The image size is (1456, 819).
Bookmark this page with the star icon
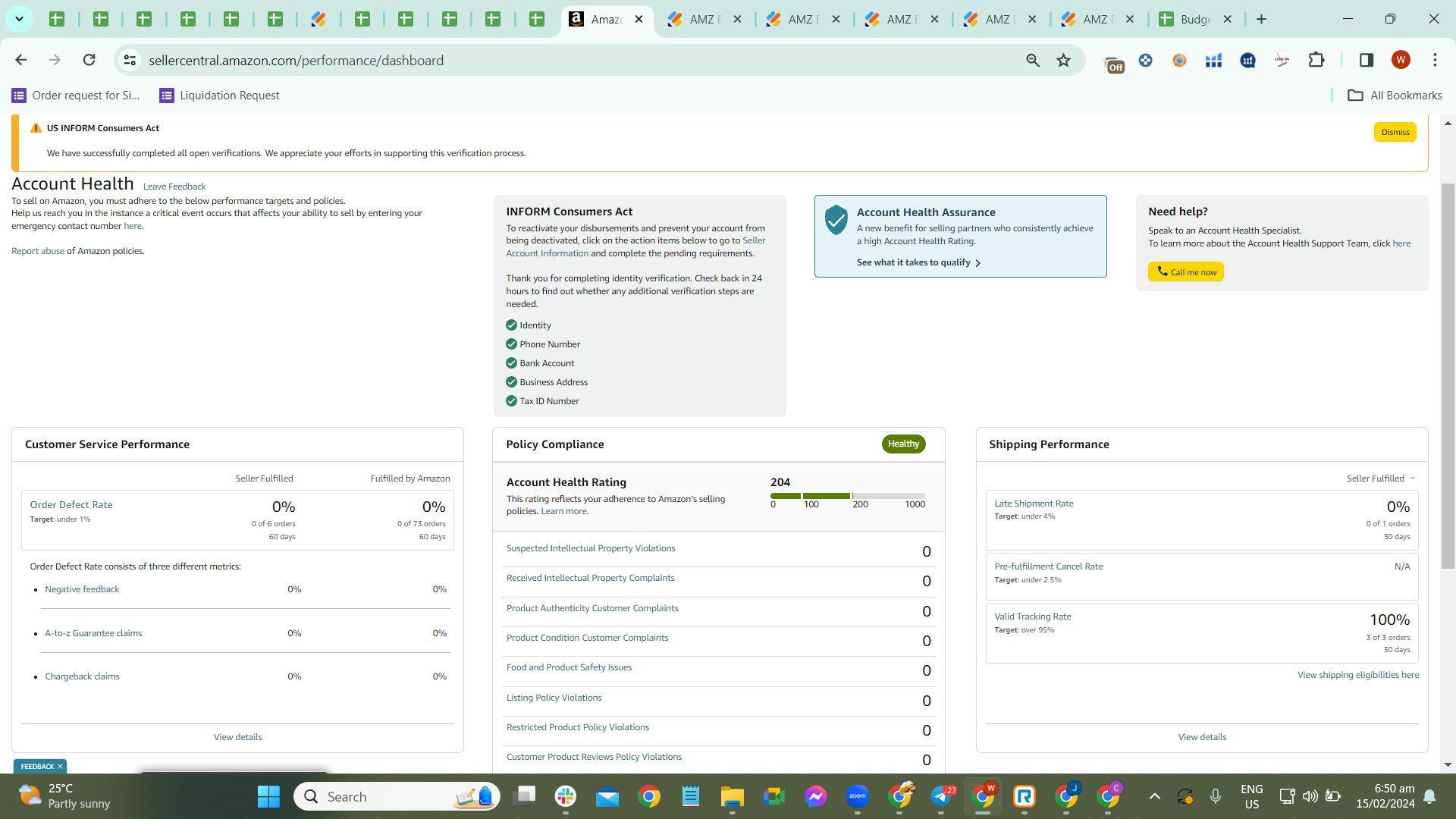(1064, 60)
